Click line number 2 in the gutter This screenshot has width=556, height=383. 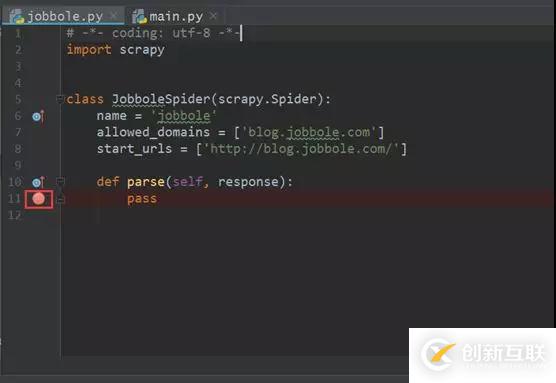[x=18, y=50]
